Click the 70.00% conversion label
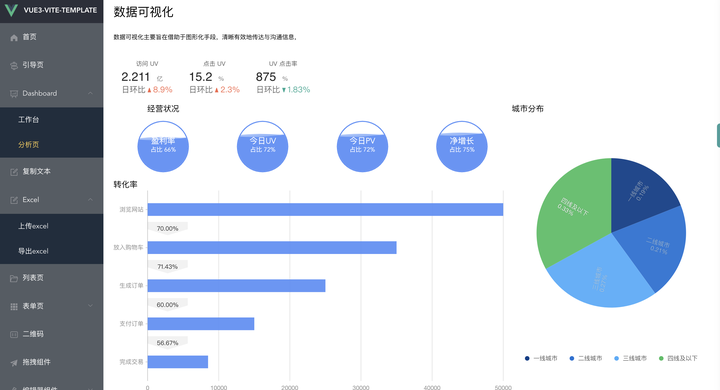This screenshot has width=720, height=390. coord(168,228)
